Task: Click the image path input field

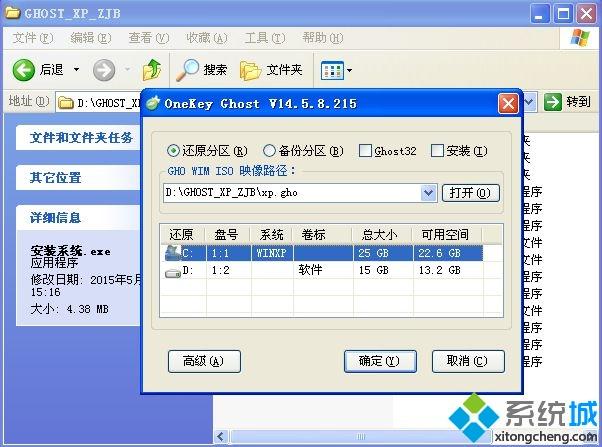Action: tap(293, 193)
